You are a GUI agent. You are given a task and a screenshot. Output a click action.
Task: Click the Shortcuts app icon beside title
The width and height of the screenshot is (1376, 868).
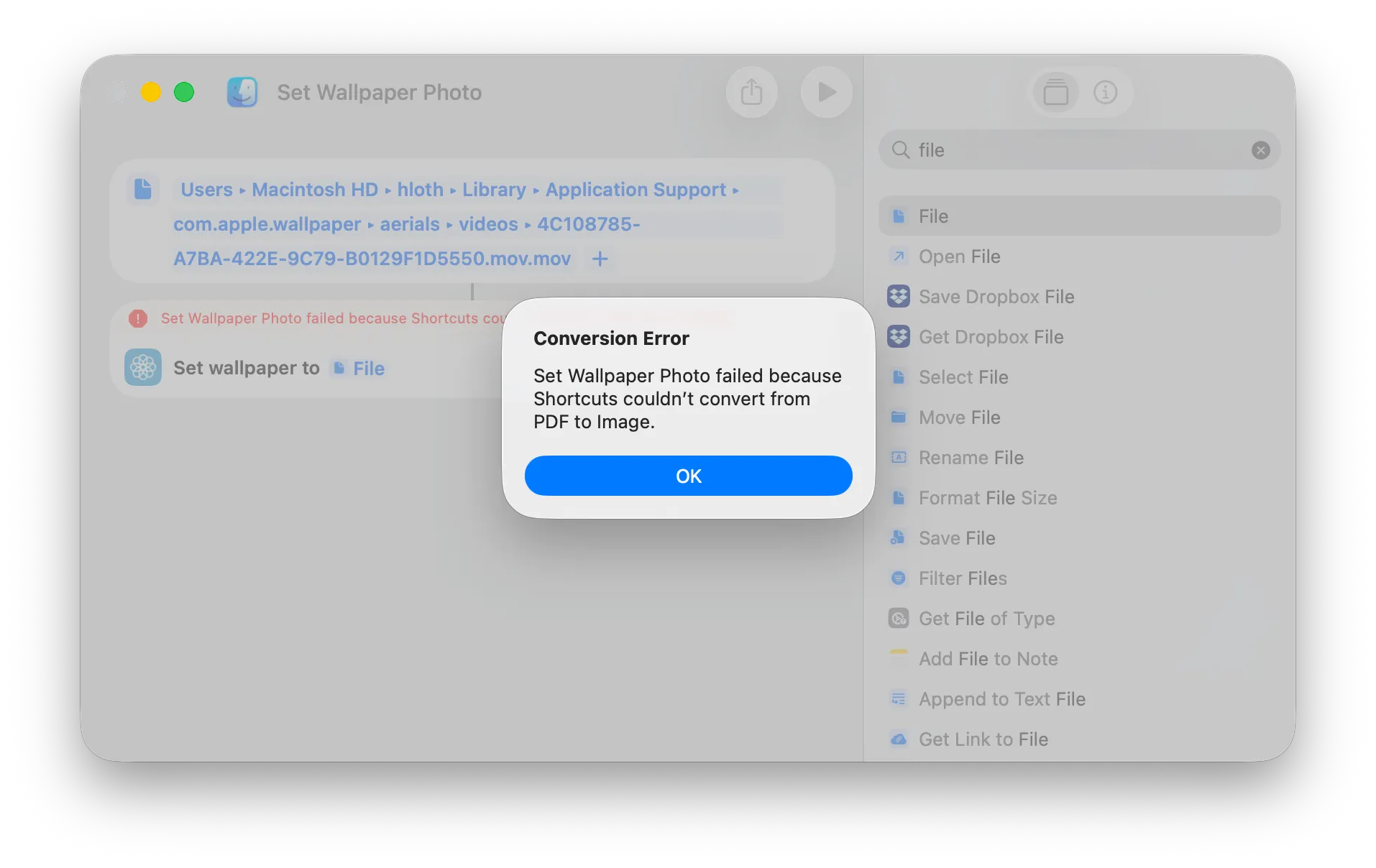[x=242, y=92]
